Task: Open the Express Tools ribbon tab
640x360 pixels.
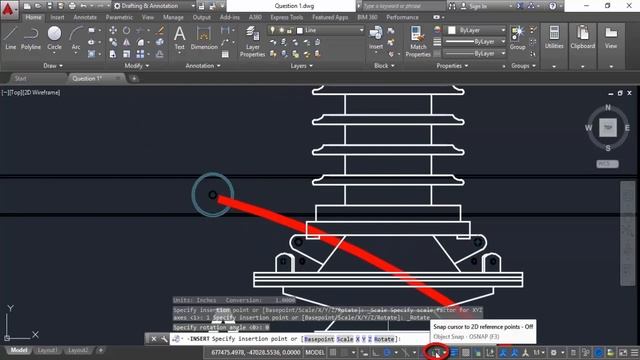Action: click(x=287, y=18)
